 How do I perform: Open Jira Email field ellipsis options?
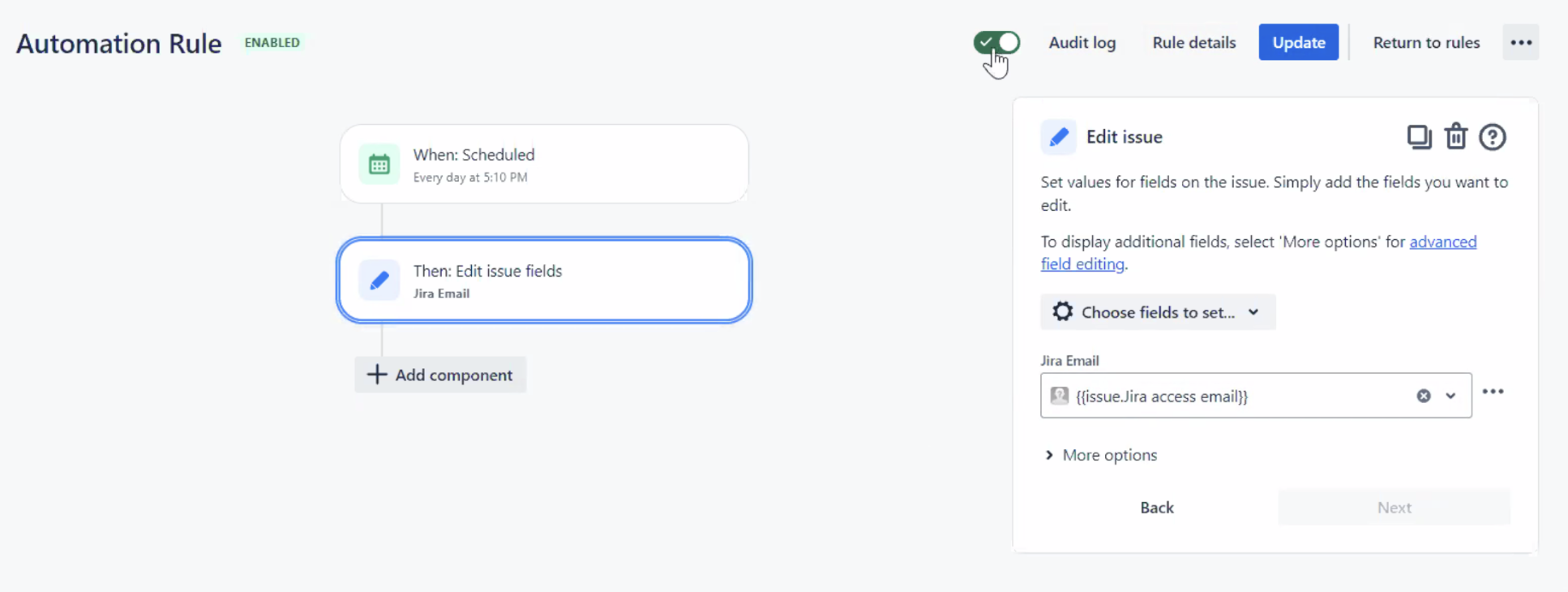point(1493,393)
